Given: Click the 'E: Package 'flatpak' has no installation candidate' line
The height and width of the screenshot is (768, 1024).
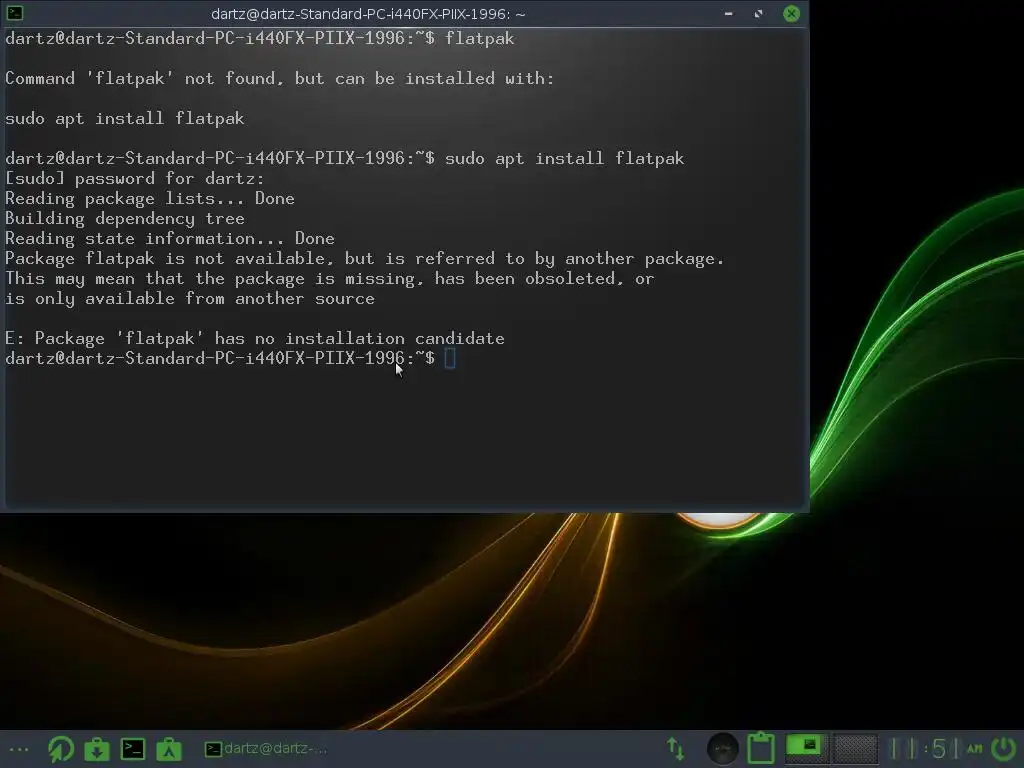Looking at the screenshot, I should [255, 338].
